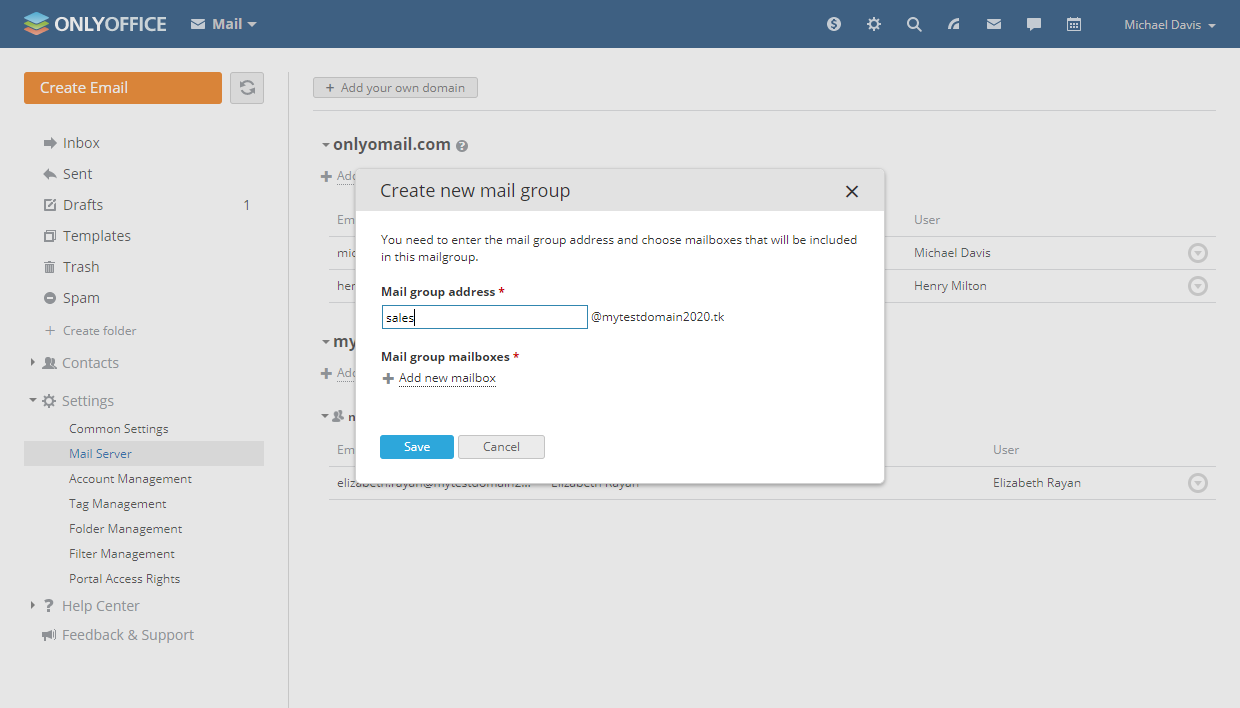Click the Michael Davis user cell

click(x=952, y=253)
